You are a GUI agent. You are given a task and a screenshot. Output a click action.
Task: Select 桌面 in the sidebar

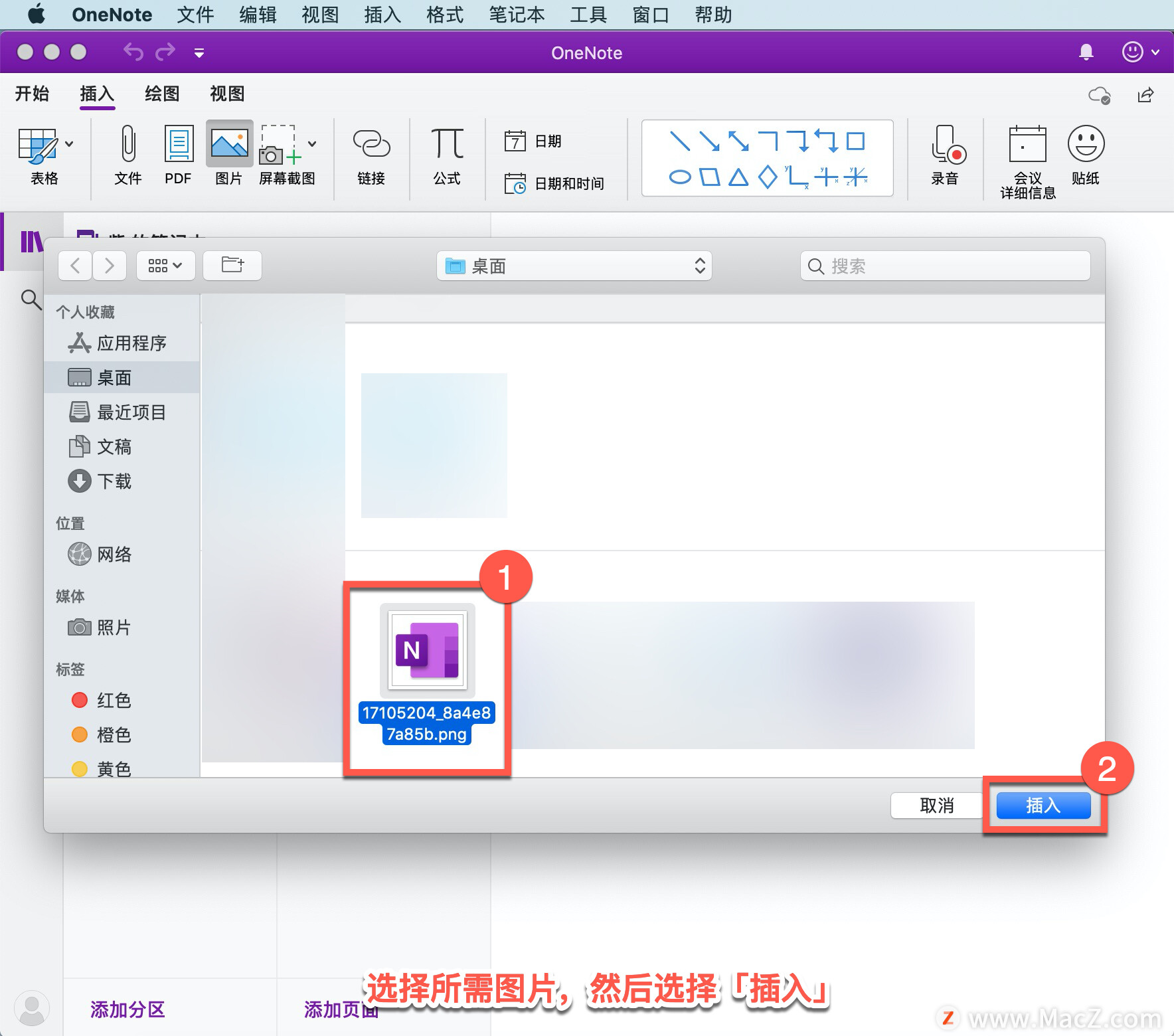point(122,378)
